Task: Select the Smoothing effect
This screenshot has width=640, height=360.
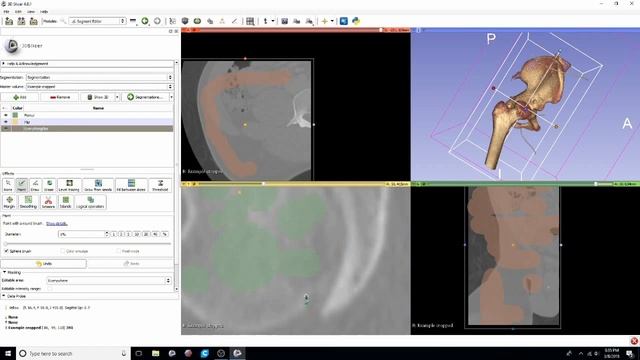Action: 28,202
